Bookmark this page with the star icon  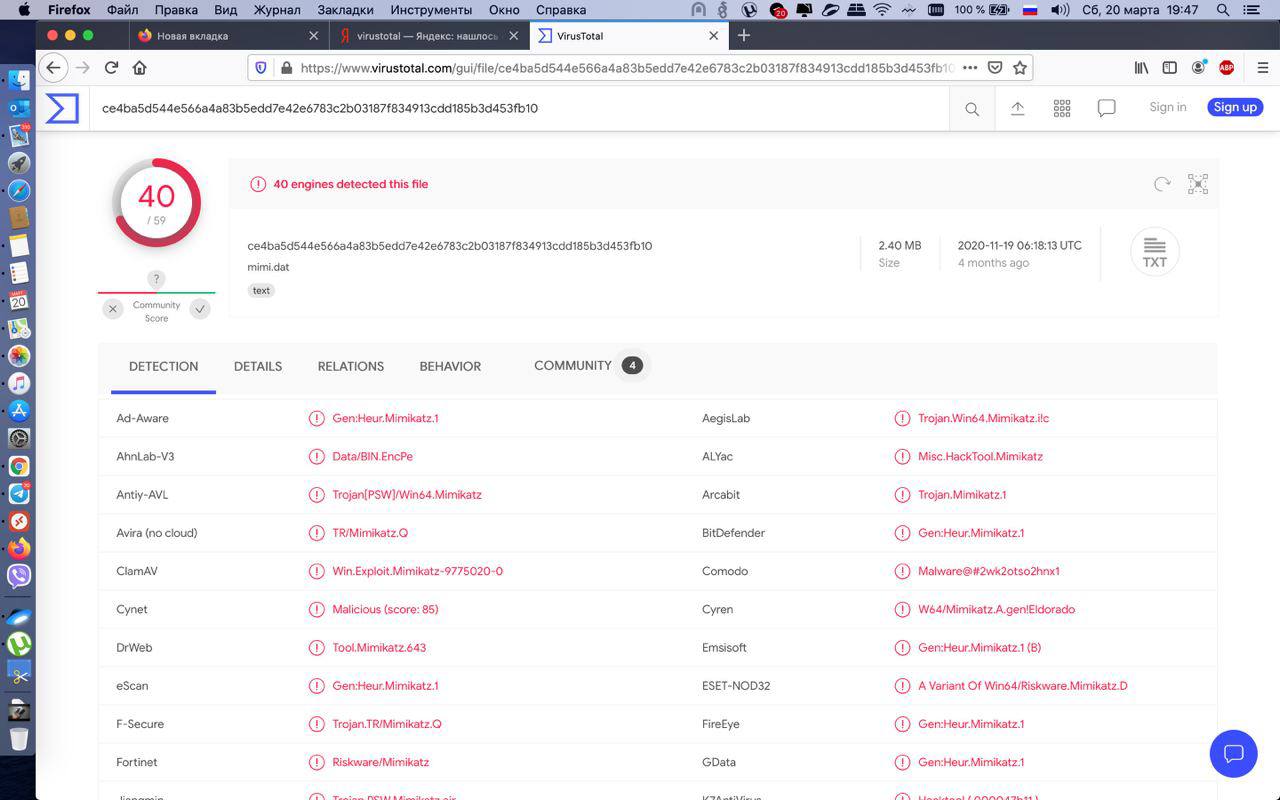[1020, 68]
